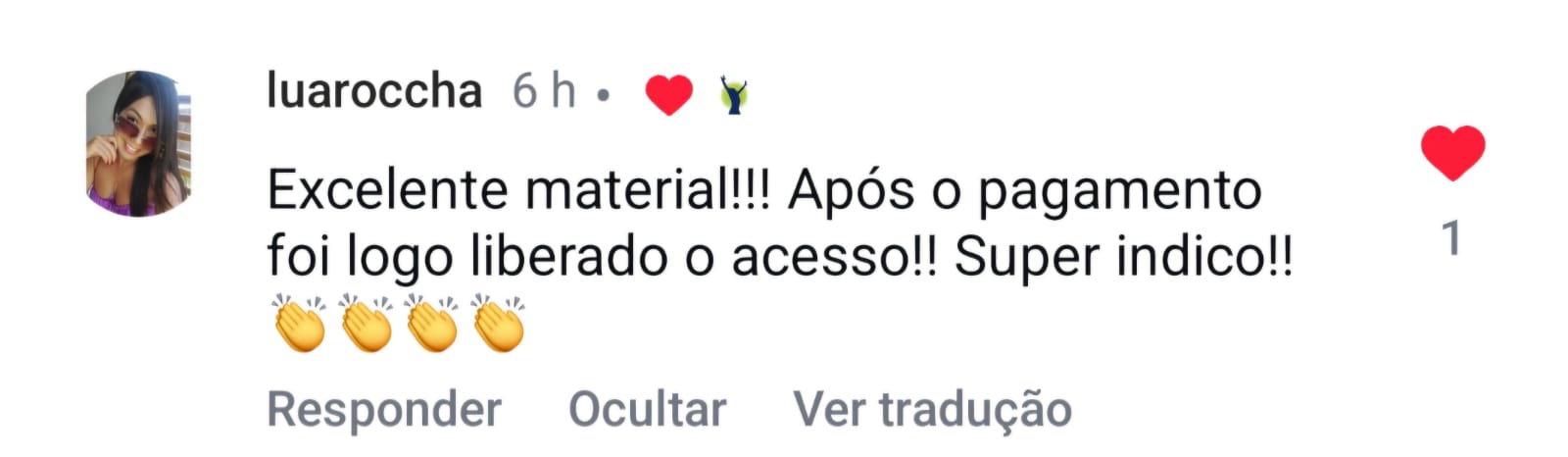1568x457 pixels.
Task: Like the comment with the large heart icon
Action: coord(1452,153)
